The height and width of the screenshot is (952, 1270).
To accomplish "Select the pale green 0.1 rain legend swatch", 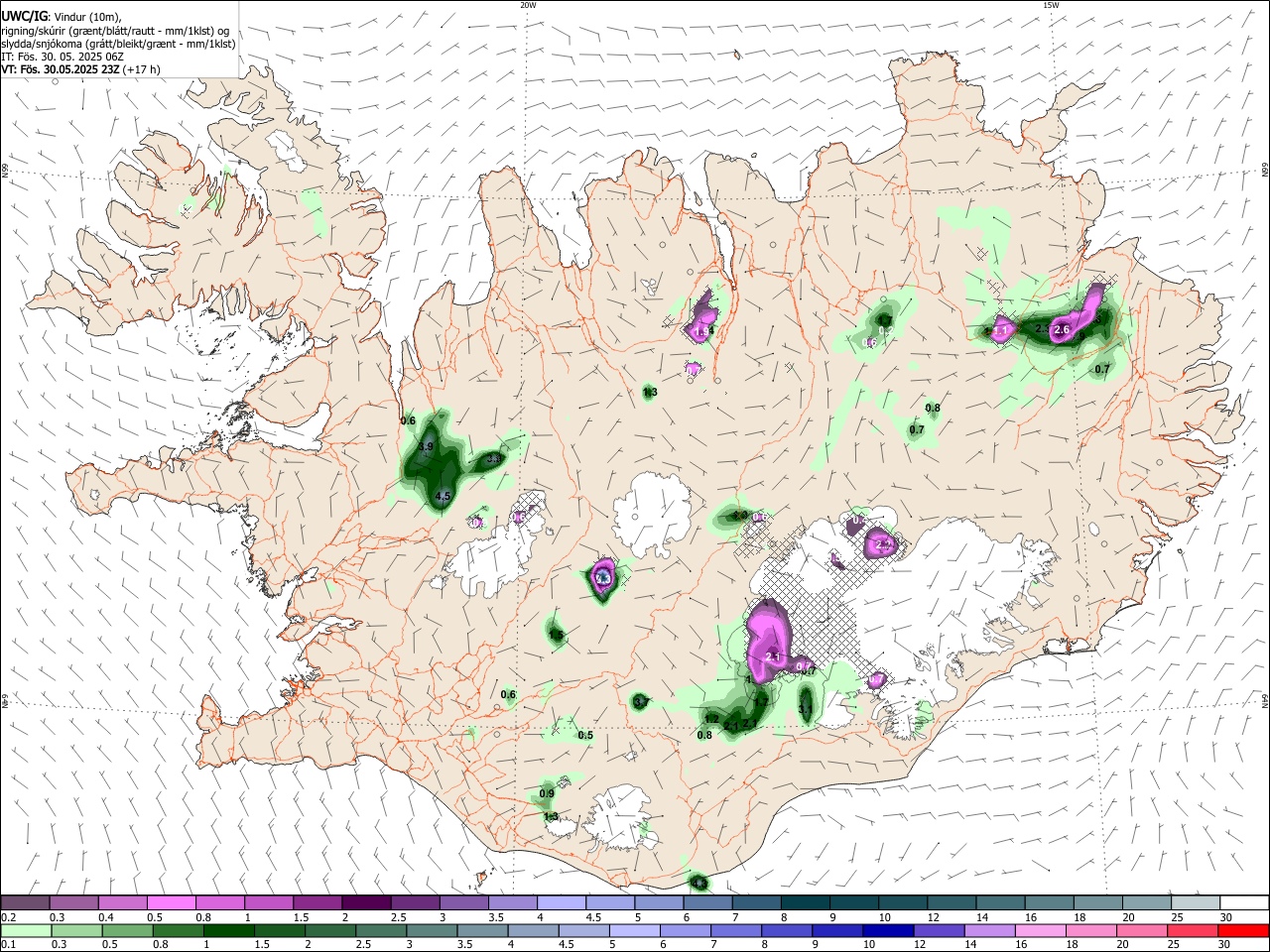I will 25,930.
